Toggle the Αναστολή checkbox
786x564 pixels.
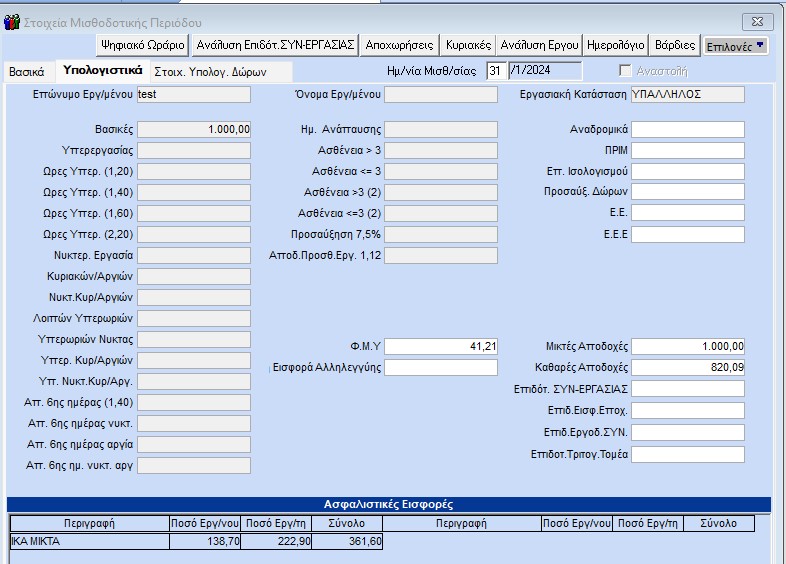coord(625,71)
